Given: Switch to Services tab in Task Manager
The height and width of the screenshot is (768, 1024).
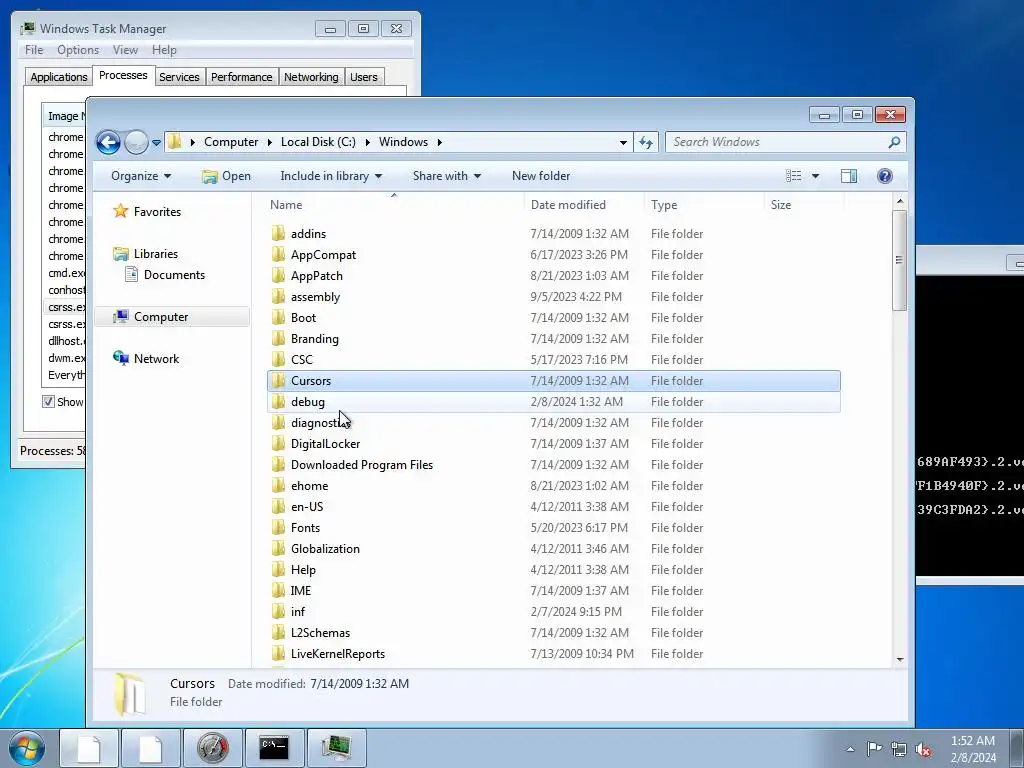Looking at the screenshot, I should pos(179,77).
